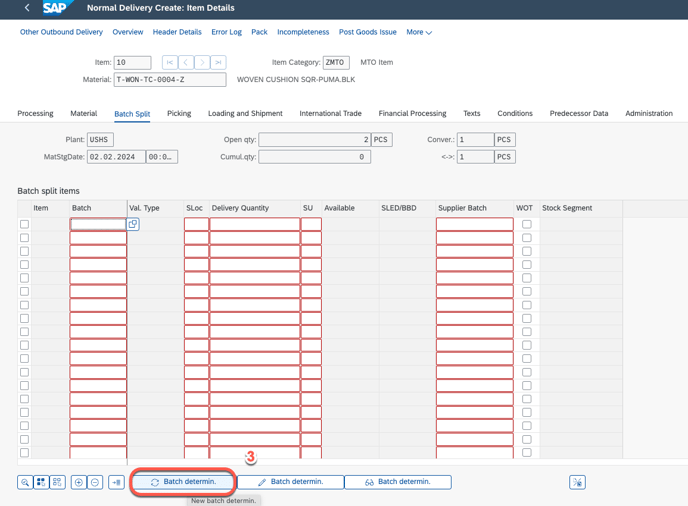Go to first item navigation button
The image size is (688, 506).
[x=170, y=62]
